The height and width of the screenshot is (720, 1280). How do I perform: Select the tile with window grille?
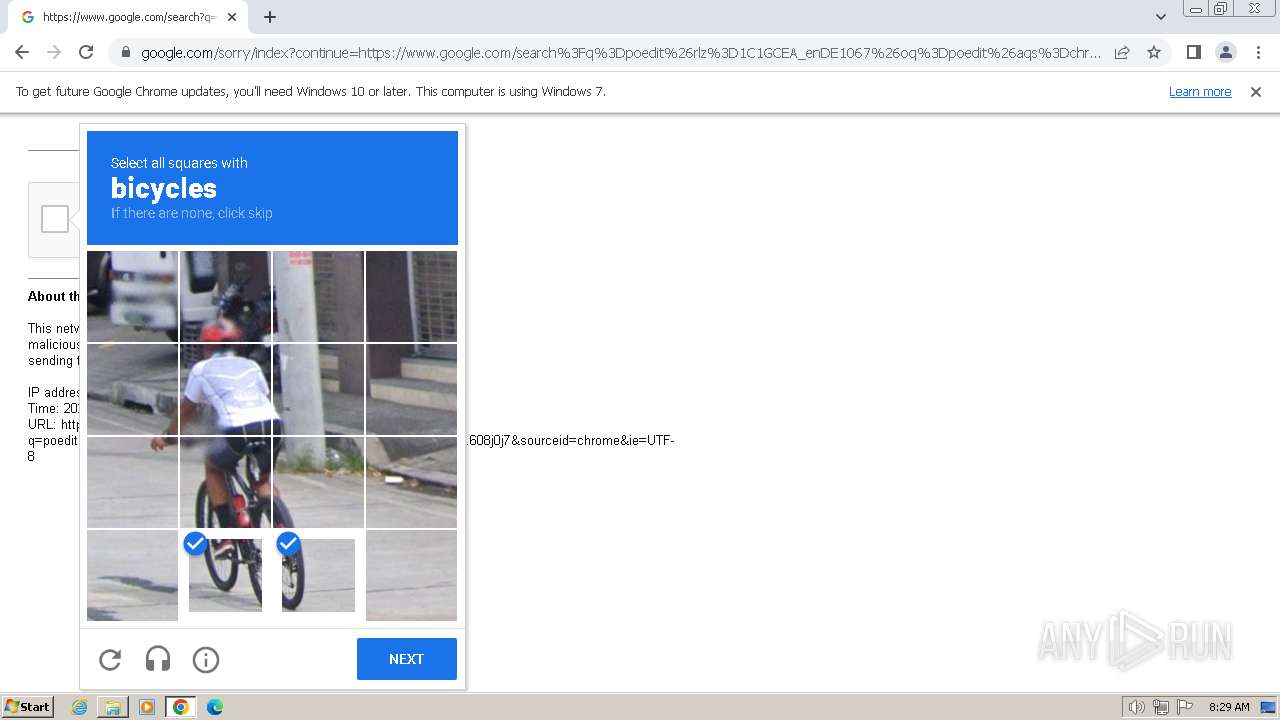(411, 296)
